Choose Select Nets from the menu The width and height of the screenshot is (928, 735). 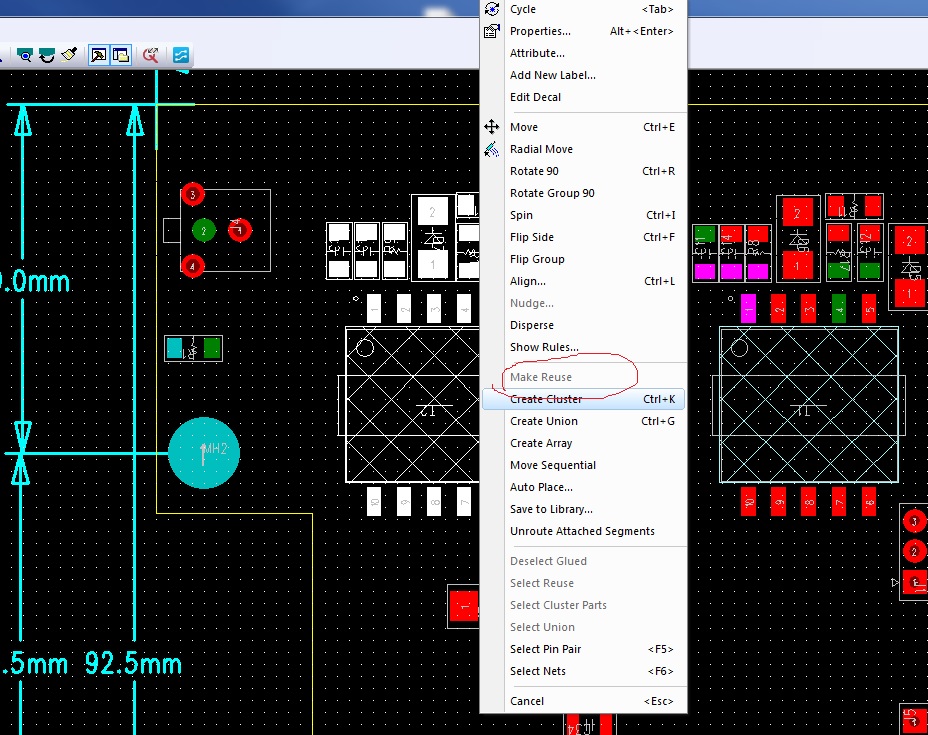coord(537,671)
